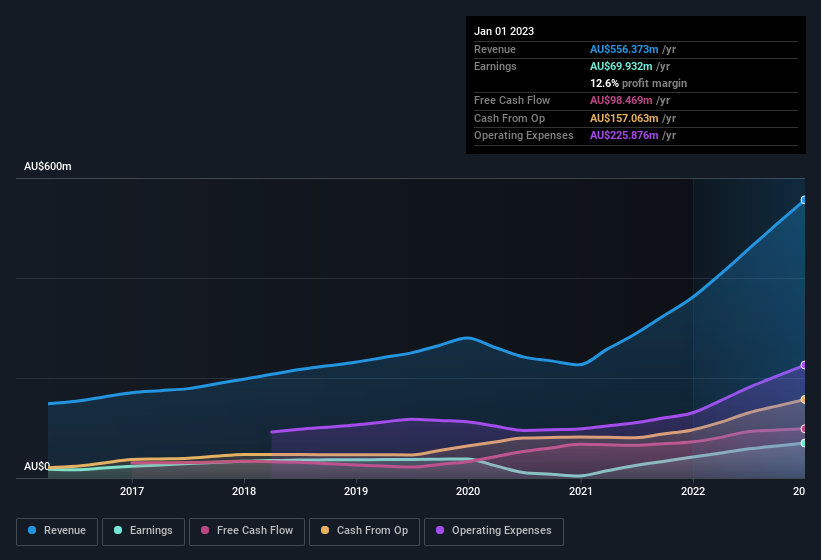This screenshot has width=821, height=560.
Task: Click the Jan 01 2023 tooltip date
Action: click(x=504, y=31)
